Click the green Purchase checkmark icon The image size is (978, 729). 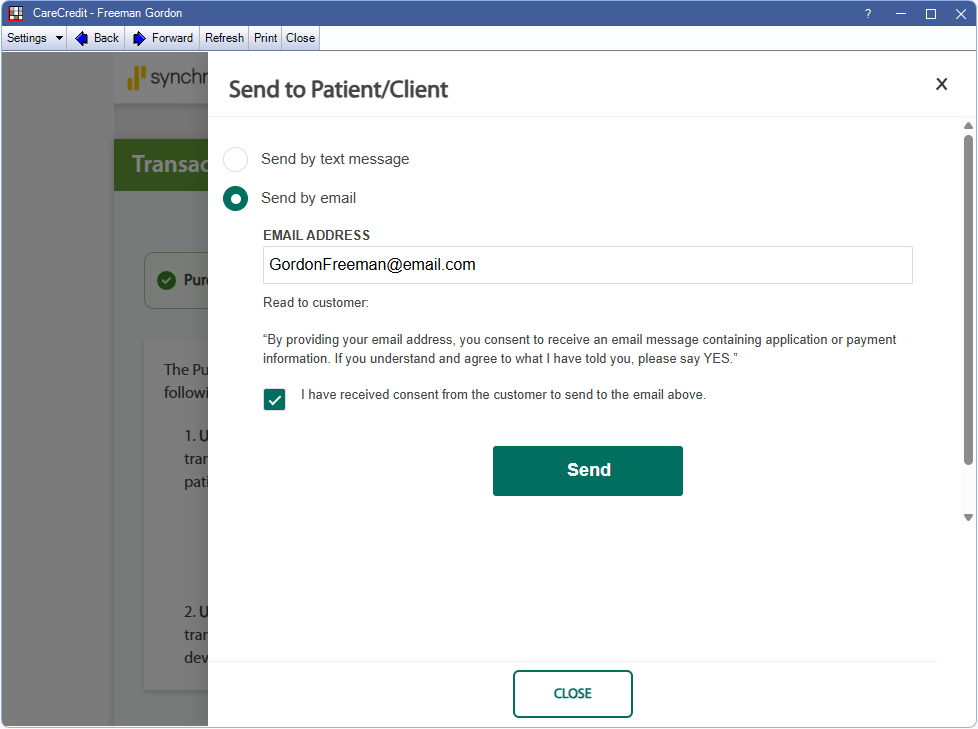pos(166,280)
